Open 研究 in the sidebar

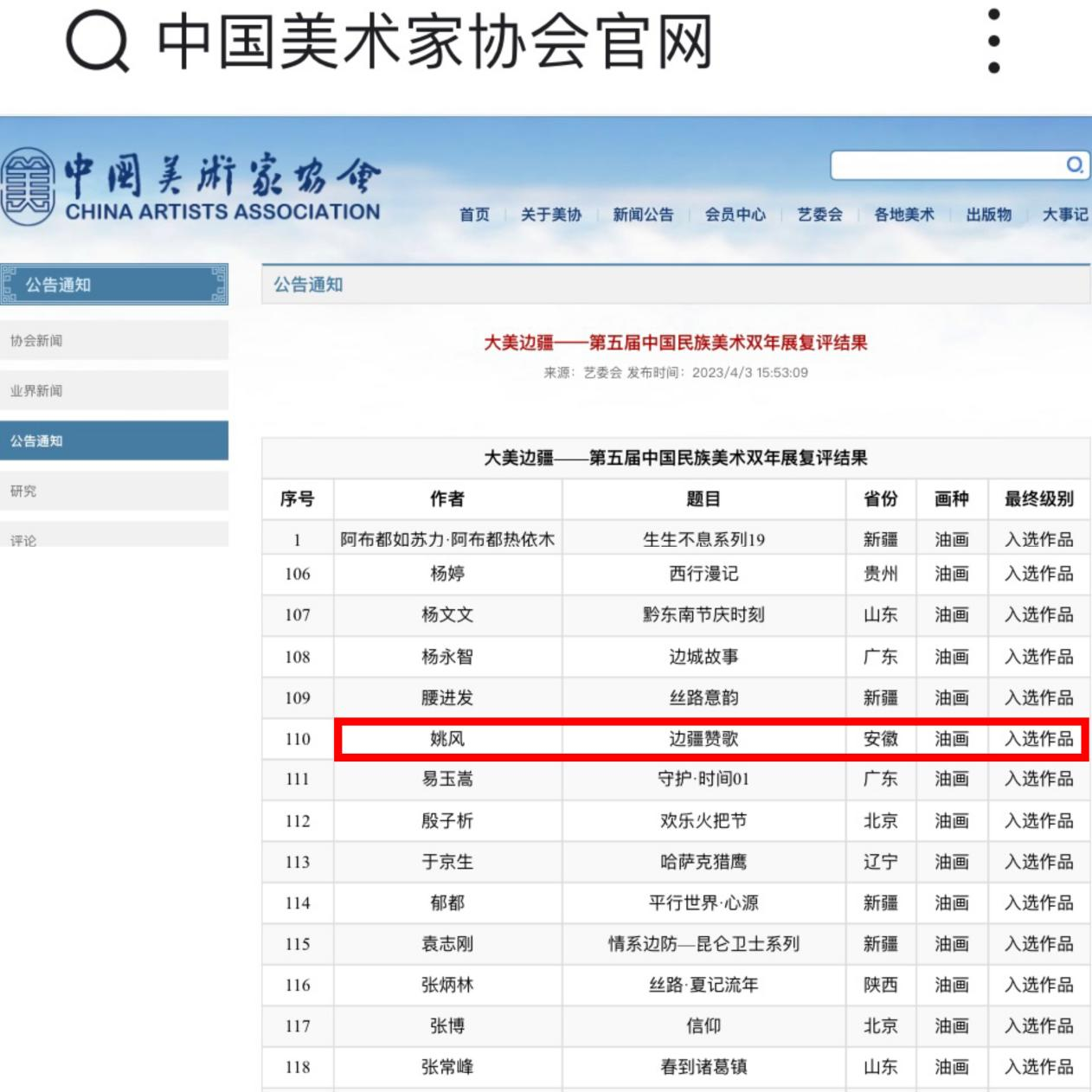(x=114, y=491)
